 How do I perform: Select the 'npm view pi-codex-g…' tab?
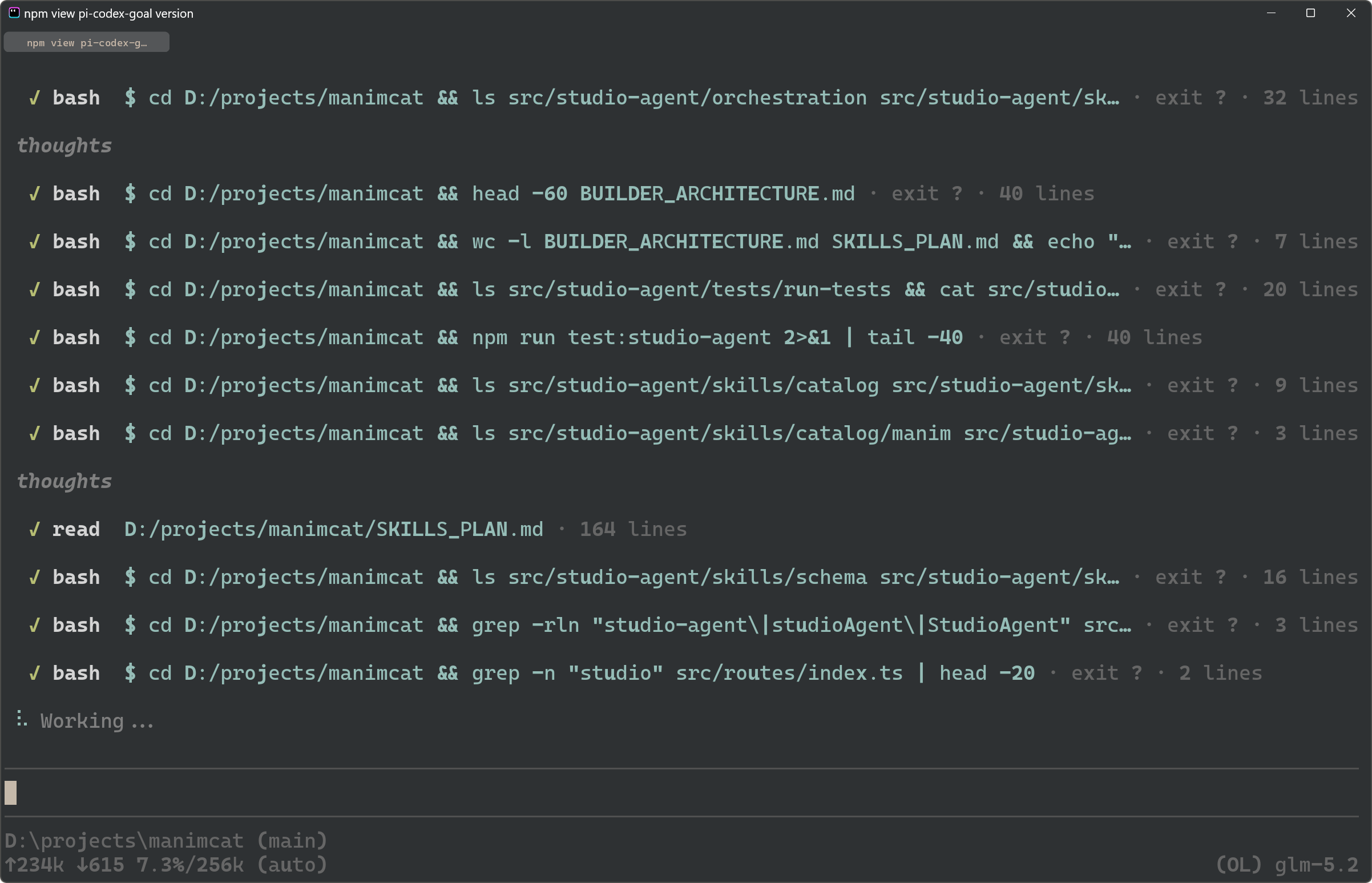(x=87, y=42)
